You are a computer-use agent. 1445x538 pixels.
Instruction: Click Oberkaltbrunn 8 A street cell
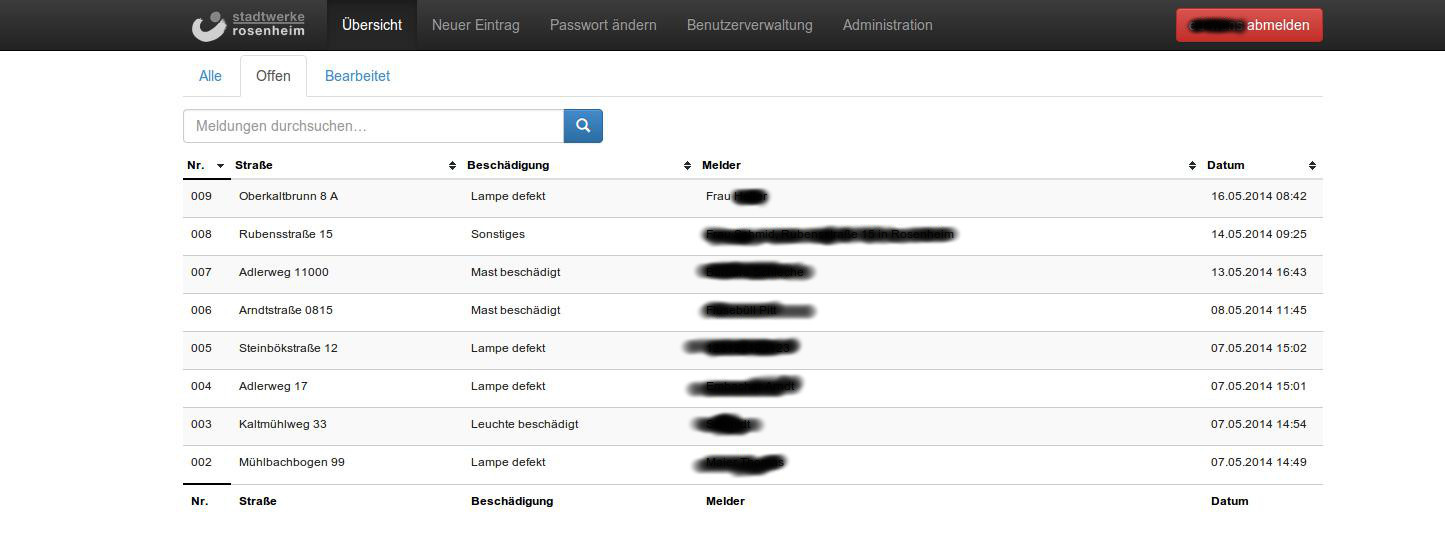coord(288,196)
